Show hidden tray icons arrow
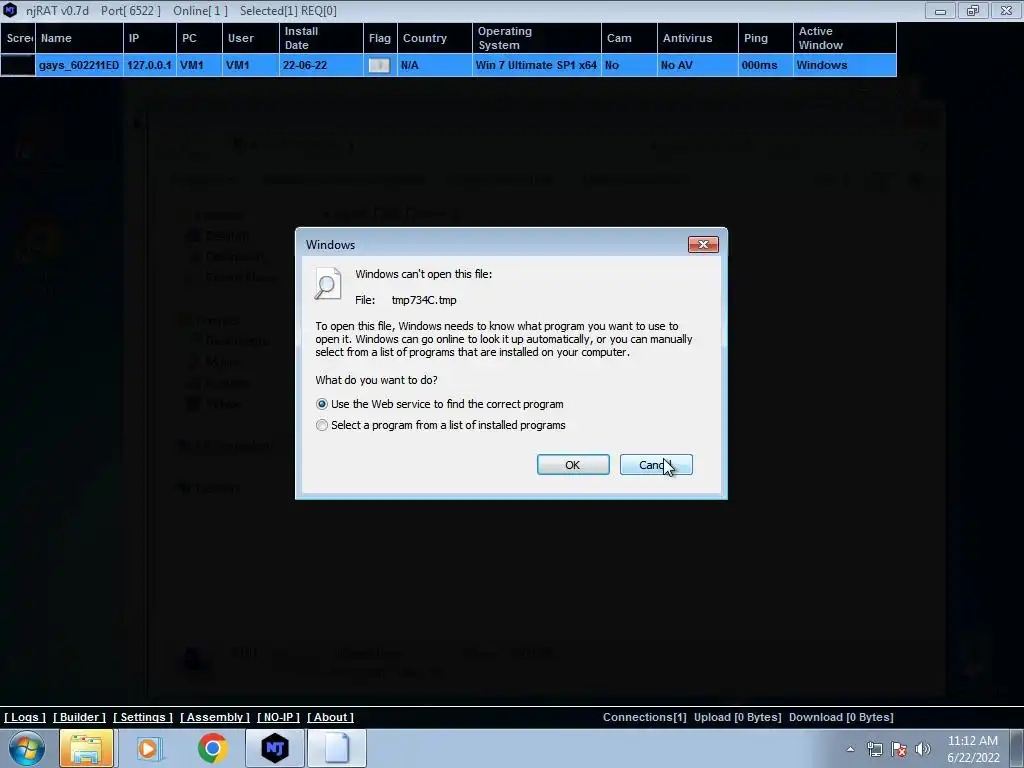1024x768 pixels. pos(850,749)
